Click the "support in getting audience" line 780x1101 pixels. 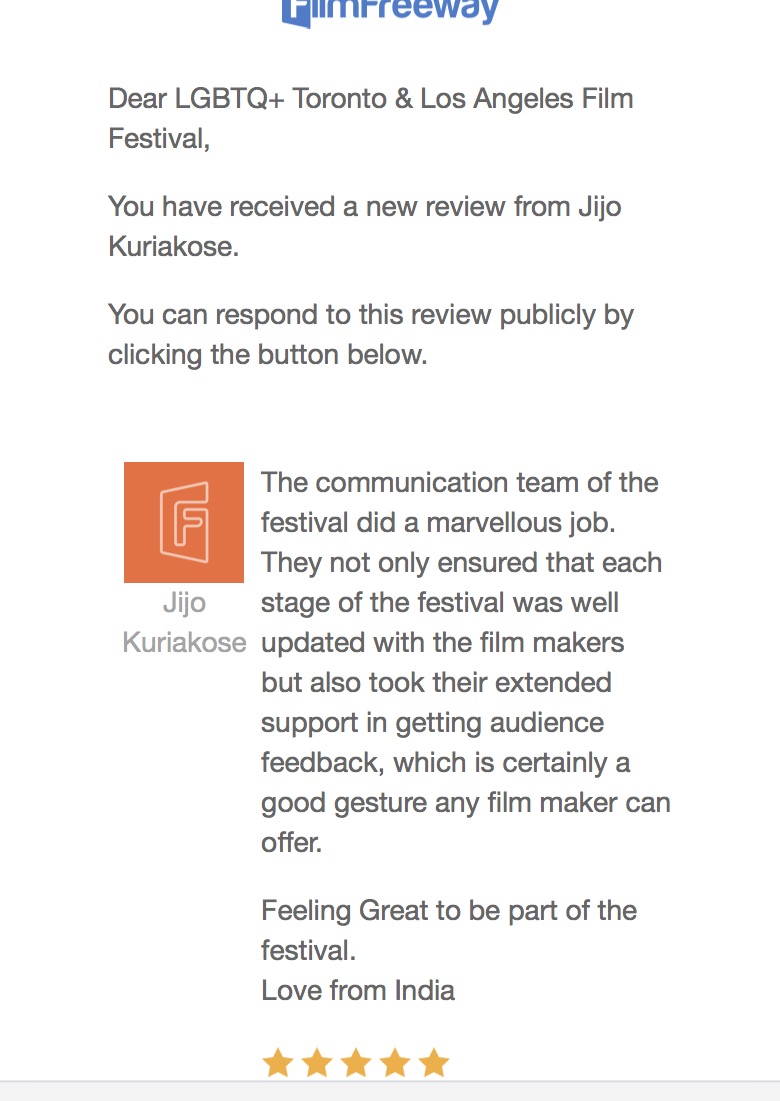pos(432,723)
